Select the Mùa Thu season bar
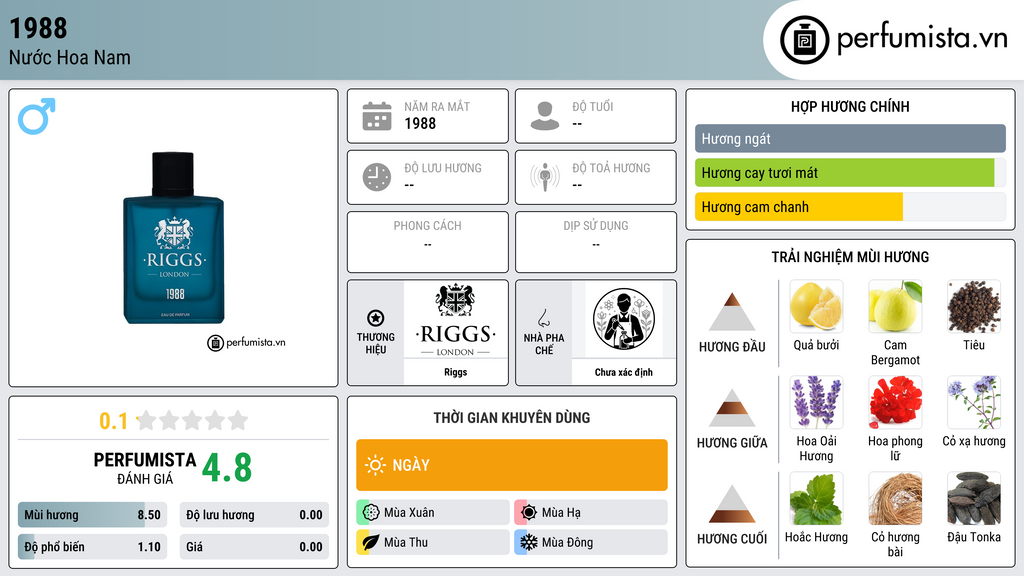The height and width of the screenshot is (576, 1024). tap(433, 542)
